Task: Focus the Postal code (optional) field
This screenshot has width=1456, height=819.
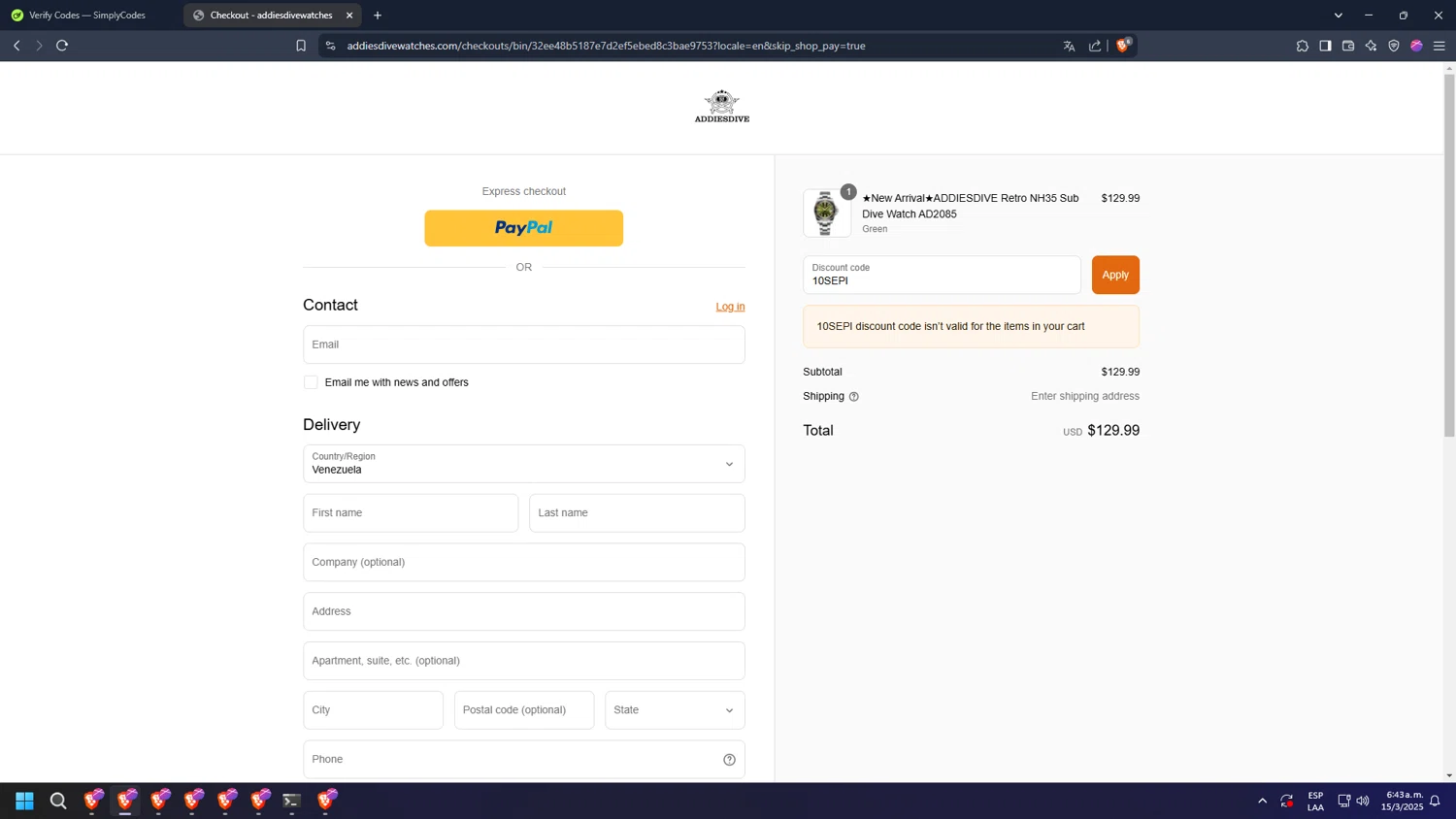Action: 523,710
